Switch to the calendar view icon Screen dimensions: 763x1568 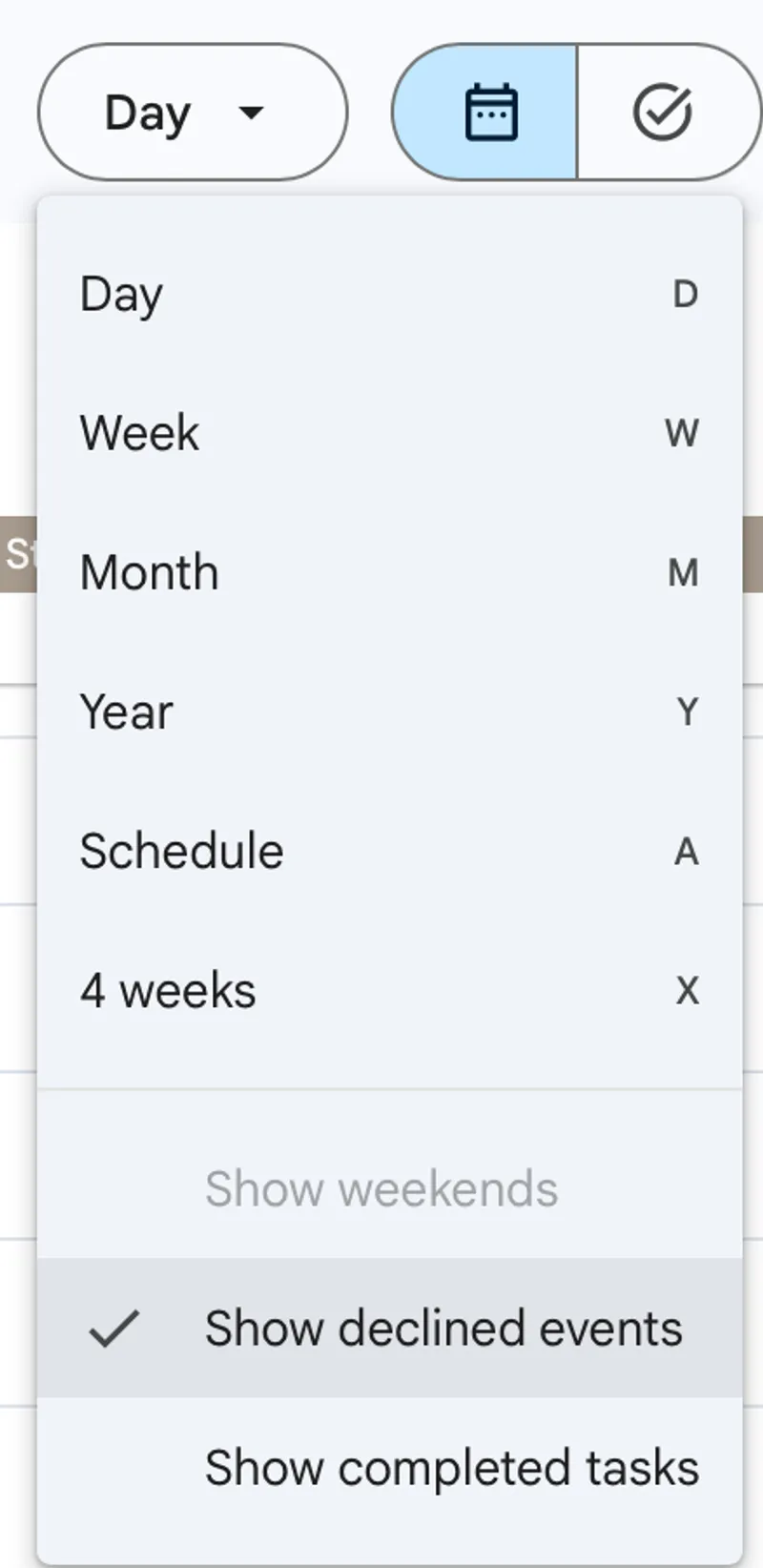pos(490,113)
